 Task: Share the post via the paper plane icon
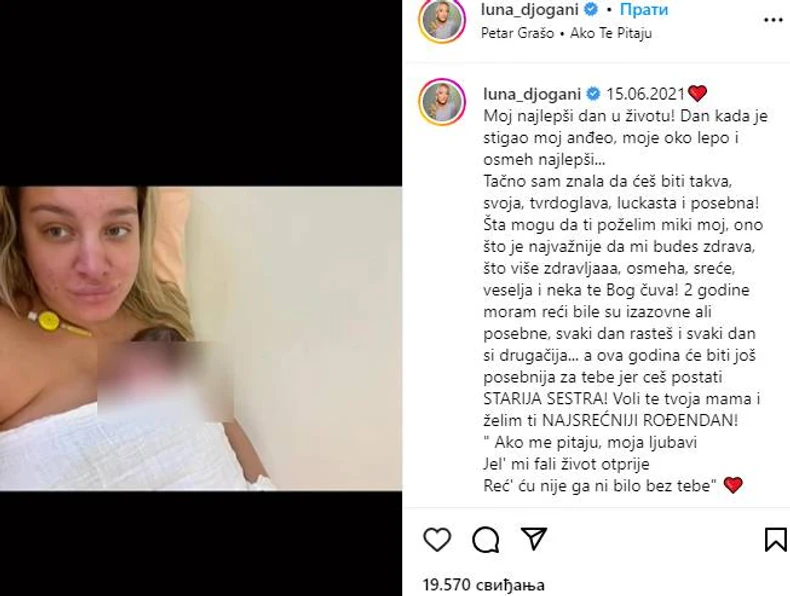coord(534,539)
